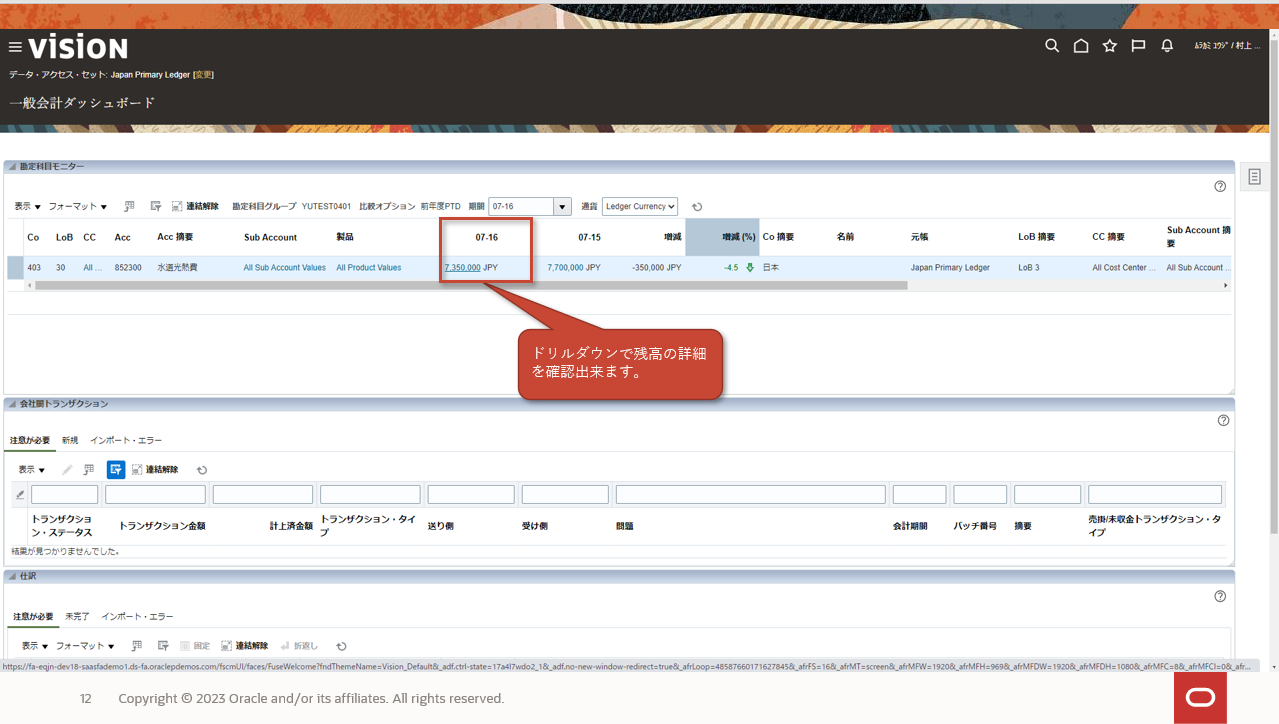1279x724 pixels.
Task: Select 注意が必要 tab in 仕訳 panel
Action: (33, 617)
